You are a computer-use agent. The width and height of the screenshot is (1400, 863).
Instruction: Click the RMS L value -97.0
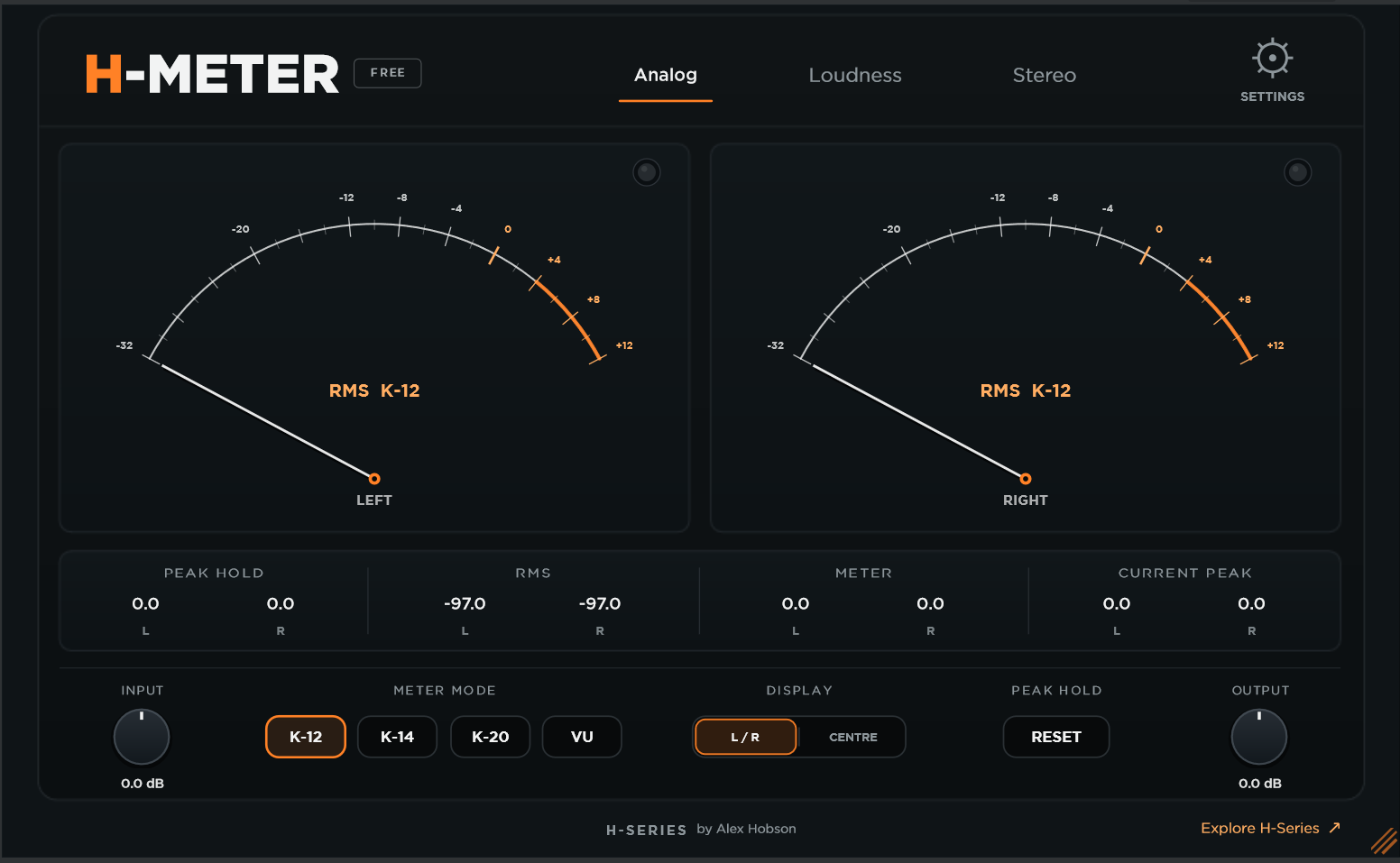click(x=465, y=604)
